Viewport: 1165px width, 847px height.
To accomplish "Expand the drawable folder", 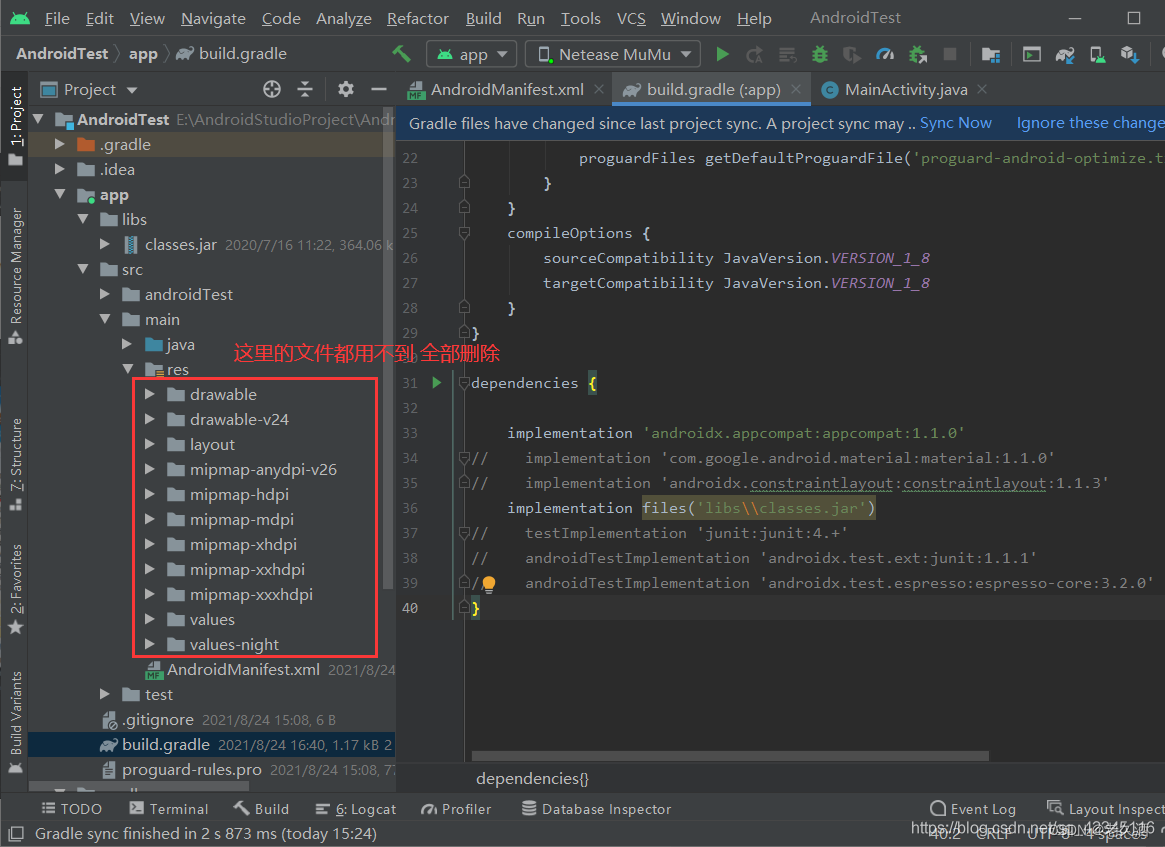I will 148,394.
